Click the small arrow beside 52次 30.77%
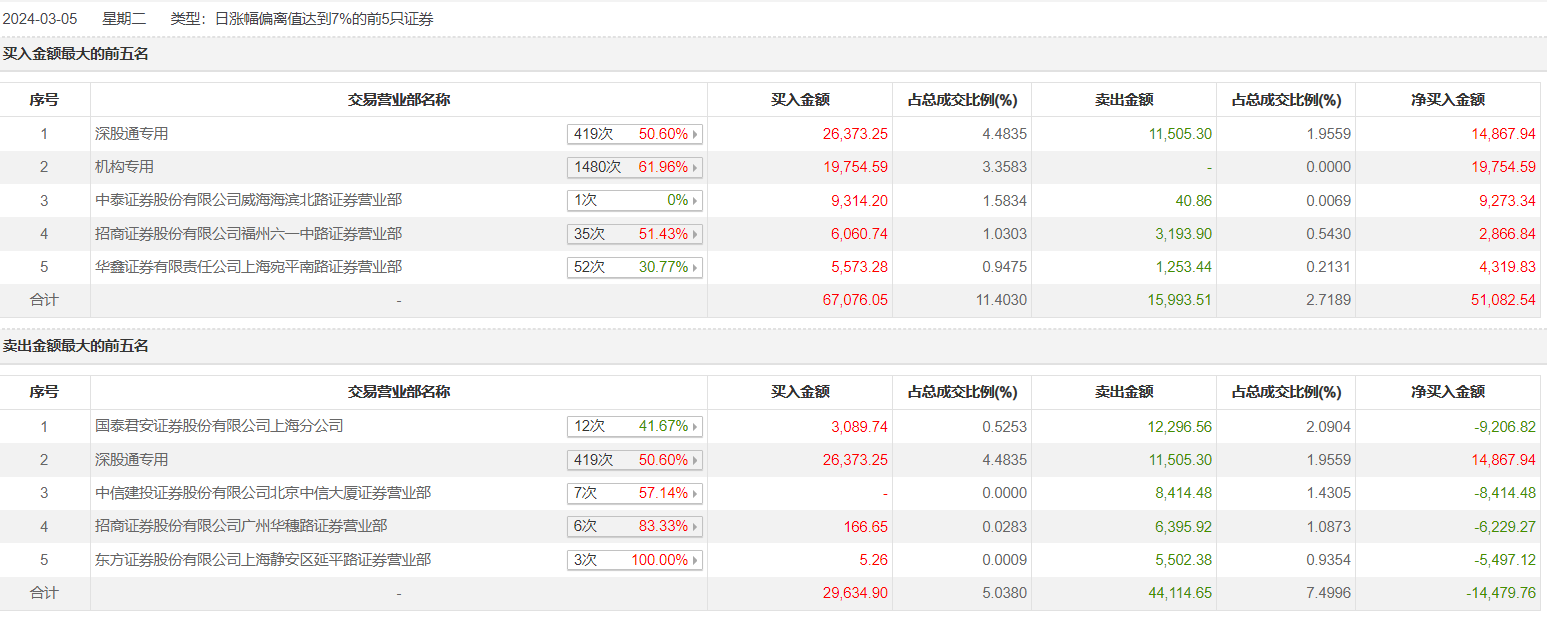The image size is (1547, 621). (695, 268)
